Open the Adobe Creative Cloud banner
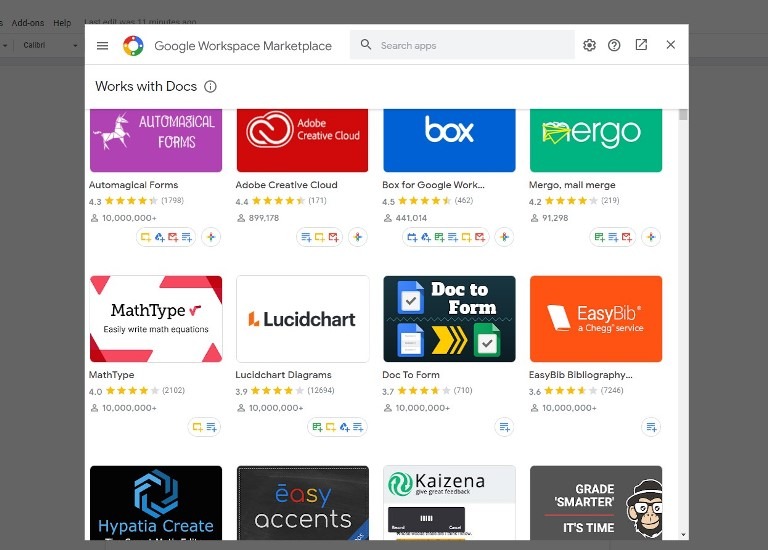The height and width of the screenshot is (550, 768). coord(302,140)
